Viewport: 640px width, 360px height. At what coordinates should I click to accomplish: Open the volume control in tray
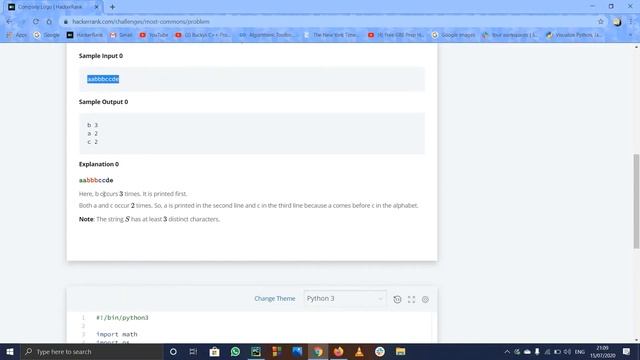(568, 351)
